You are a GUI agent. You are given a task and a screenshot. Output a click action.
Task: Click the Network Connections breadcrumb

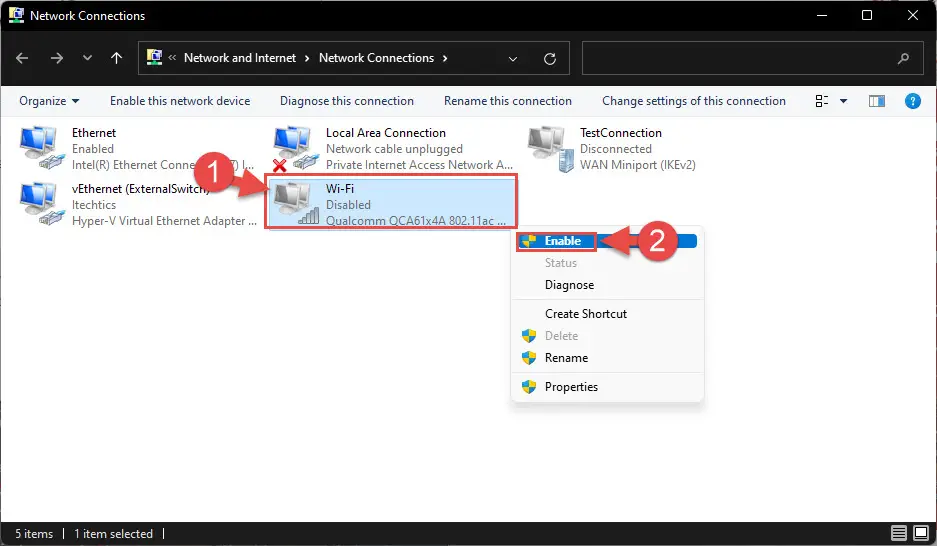(376, 58)
